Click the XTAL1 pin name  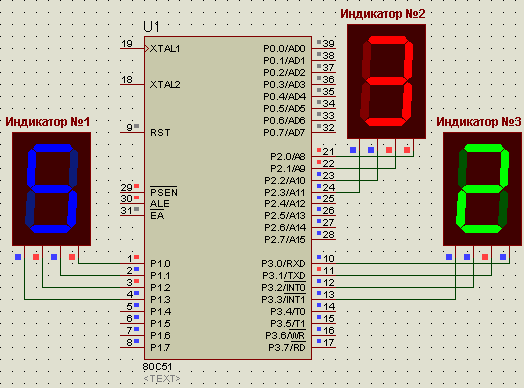tap(165, 49)
